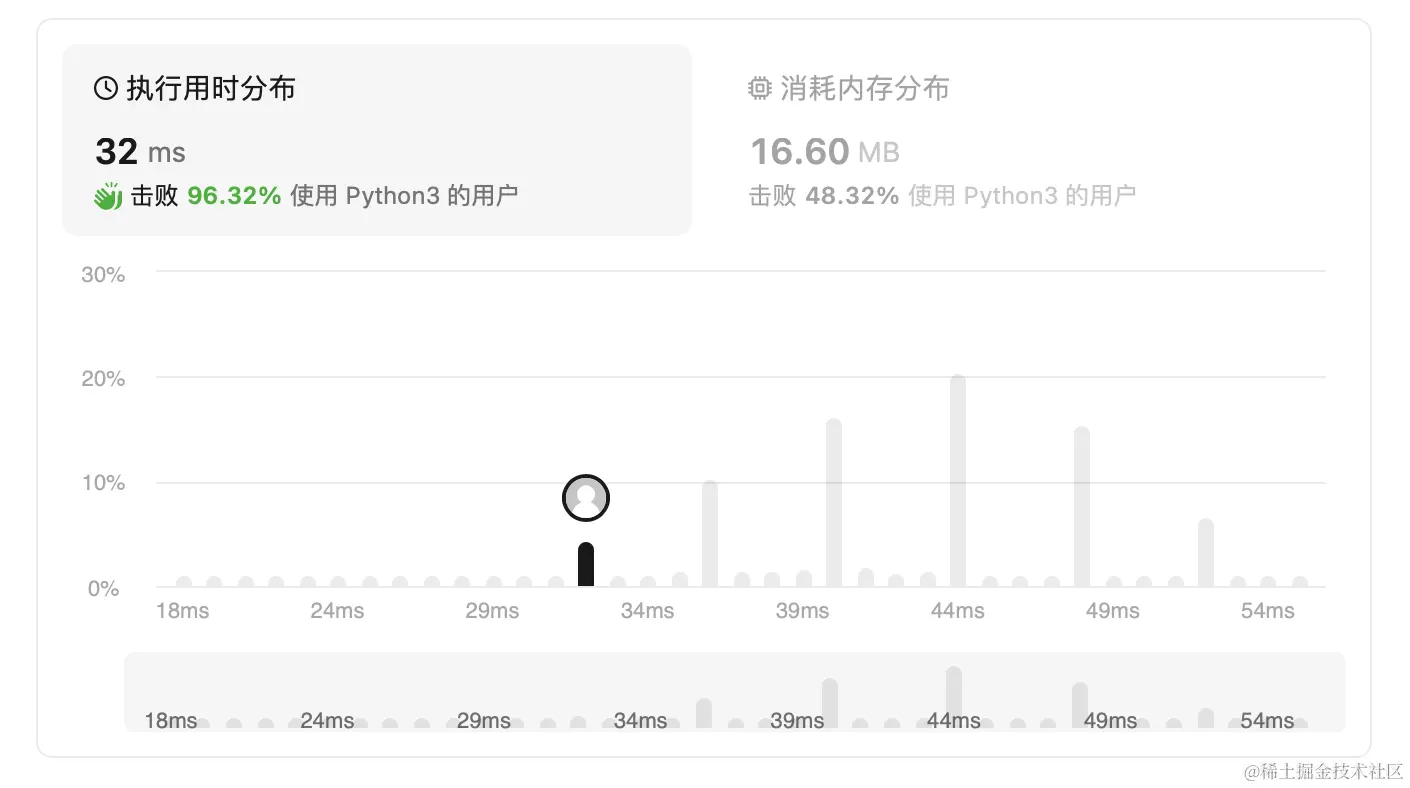Screen dimensions: 1410x788
Task: Click the tallest bar near 44ms
Action: coord(957,480)
